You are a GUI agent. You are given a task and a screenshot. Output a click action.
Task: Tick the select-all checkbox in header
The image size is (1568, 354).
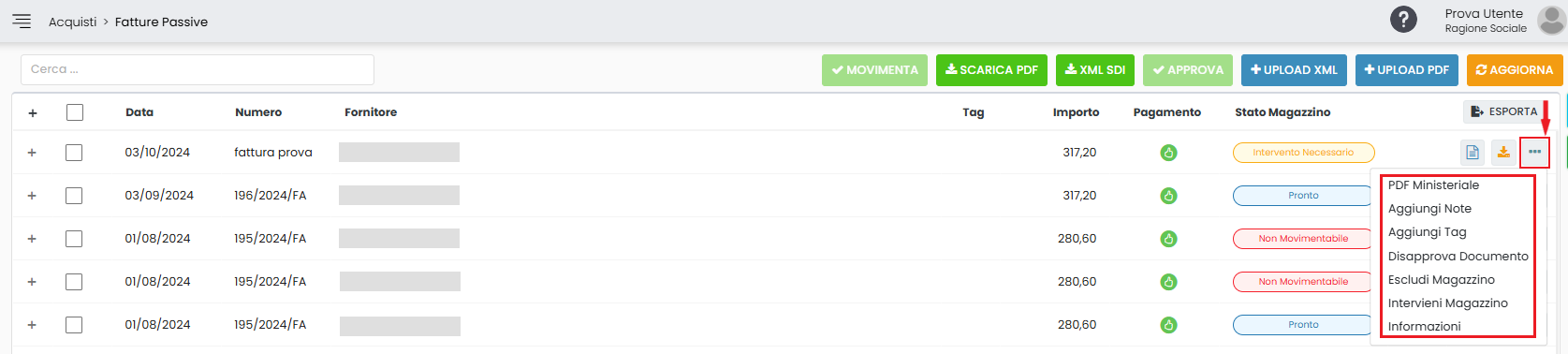(x=75, y=112)
